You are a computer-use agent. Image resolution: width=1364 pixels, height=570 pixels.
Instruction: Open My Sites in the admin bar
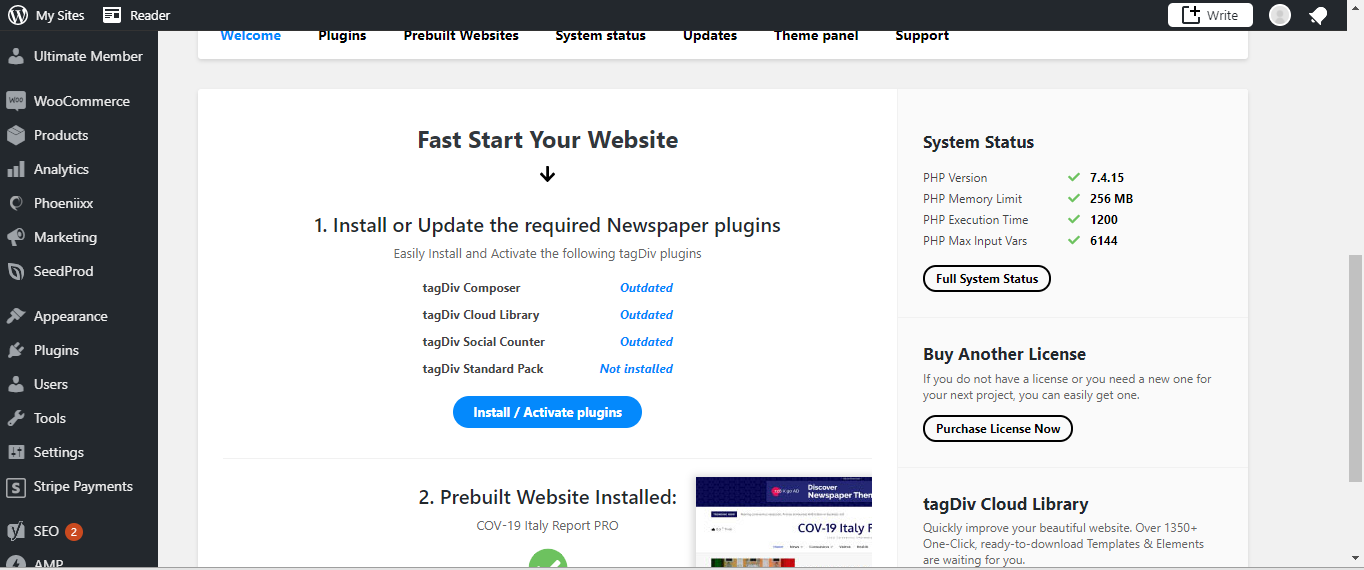pos(47,15)
